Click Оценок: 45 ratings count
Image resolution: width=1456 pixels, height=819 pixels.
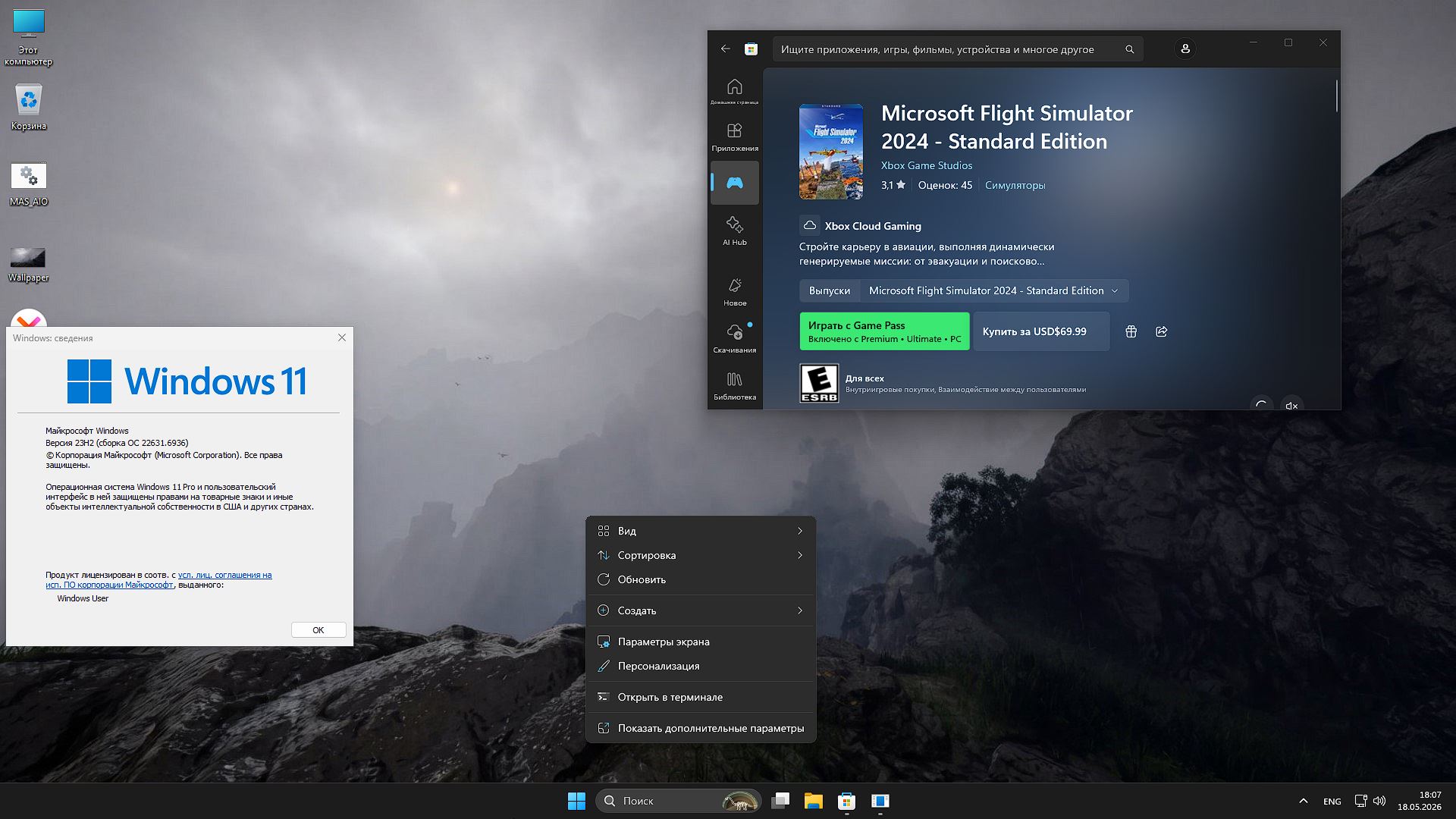[945, 185]
